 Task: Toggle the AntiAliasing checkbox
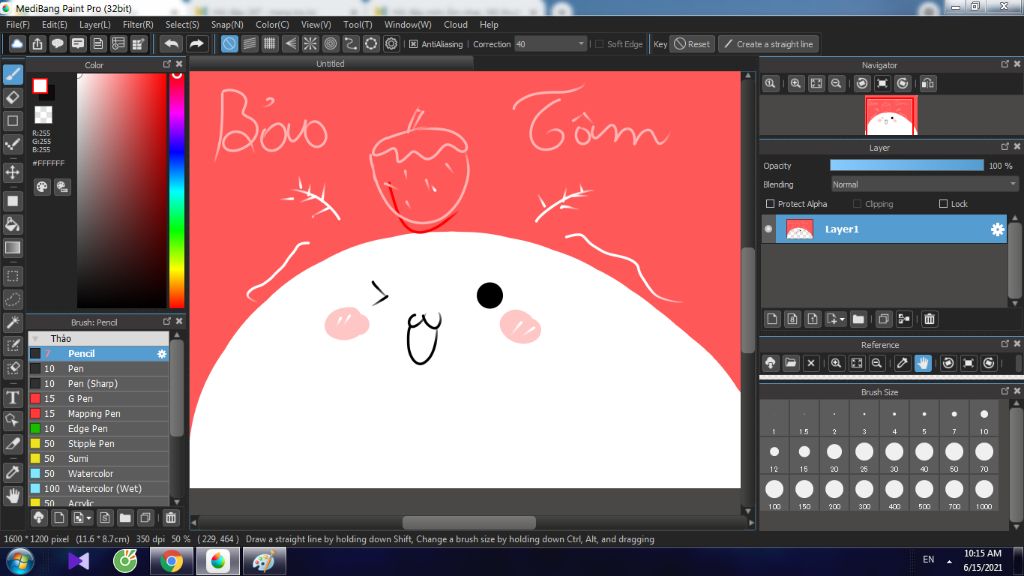pos(413,44)
